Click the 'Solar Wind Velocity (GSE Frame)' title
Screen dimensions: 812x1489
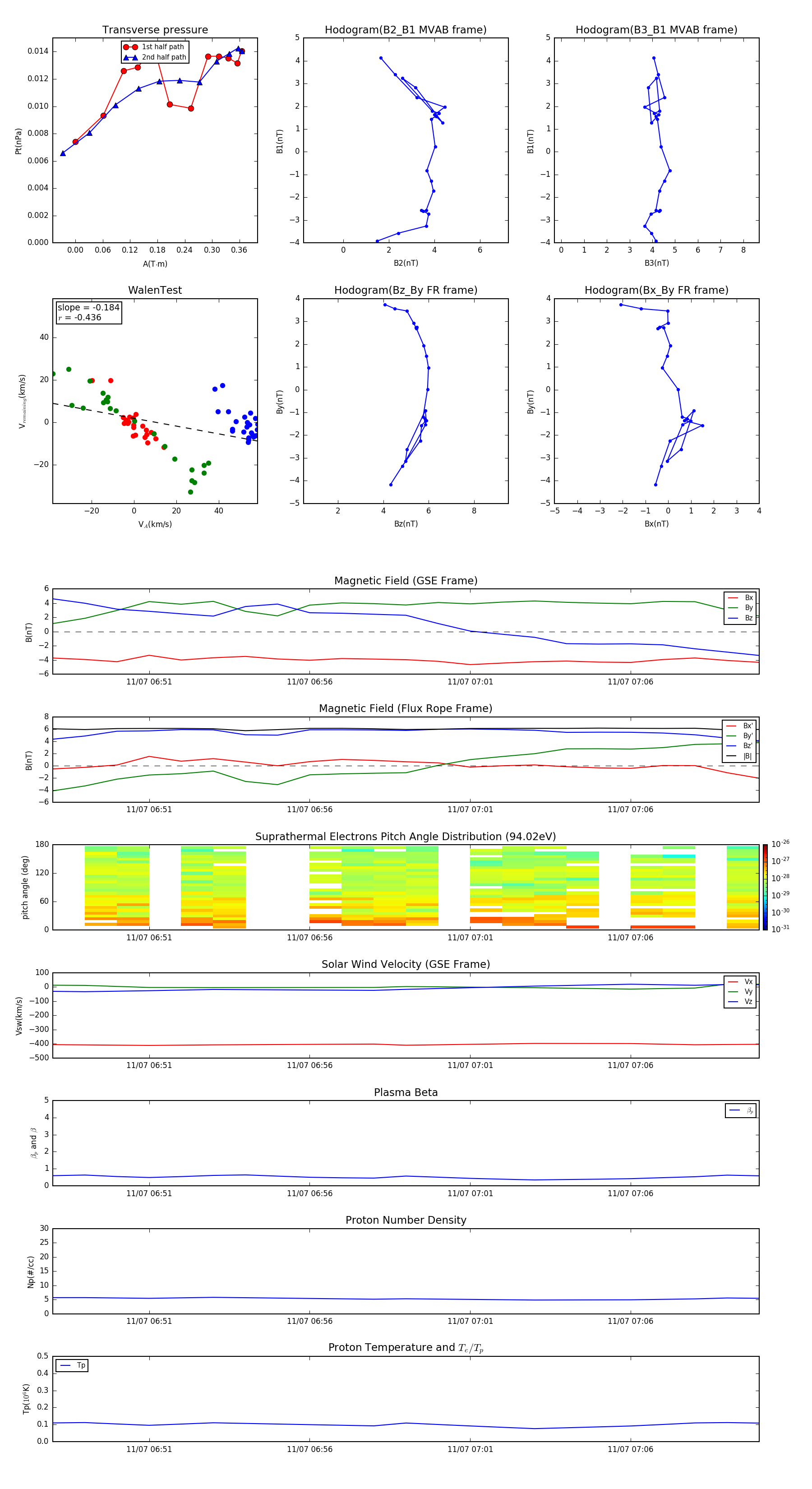[406, 965]
